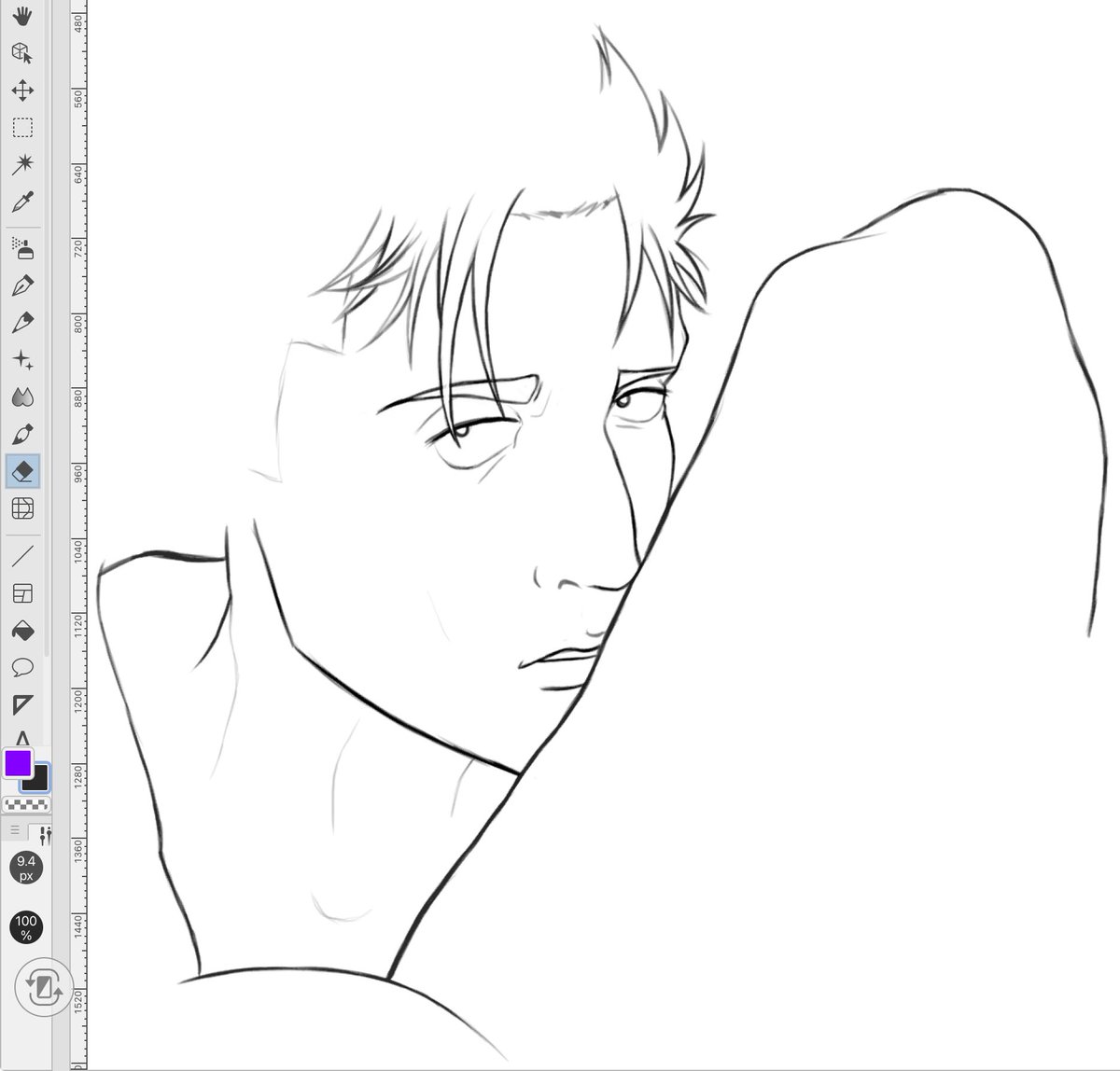The height and width of the screenshot is (1071, 1120).
Task: Open the palette menu lines tab
Action: pyautogui.click(x=14, y=829)
